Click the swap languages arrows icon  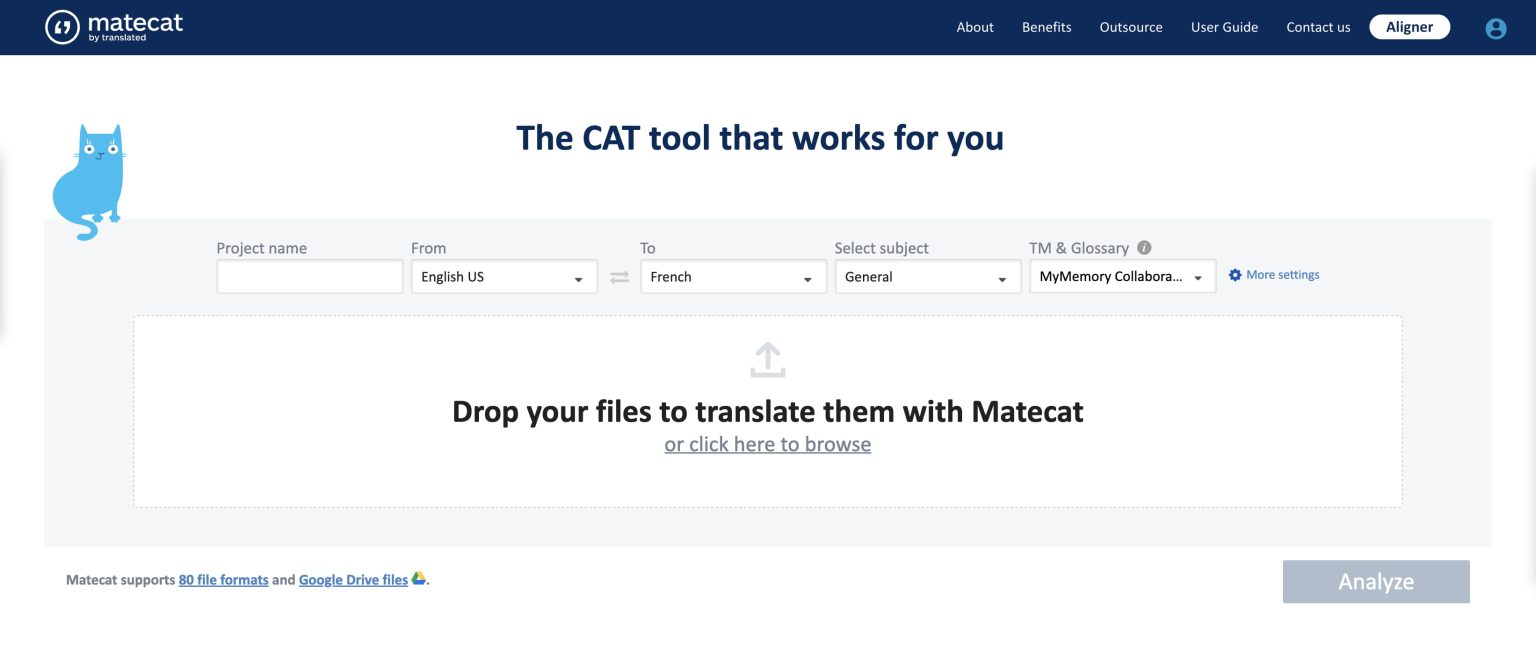[618, 277]
